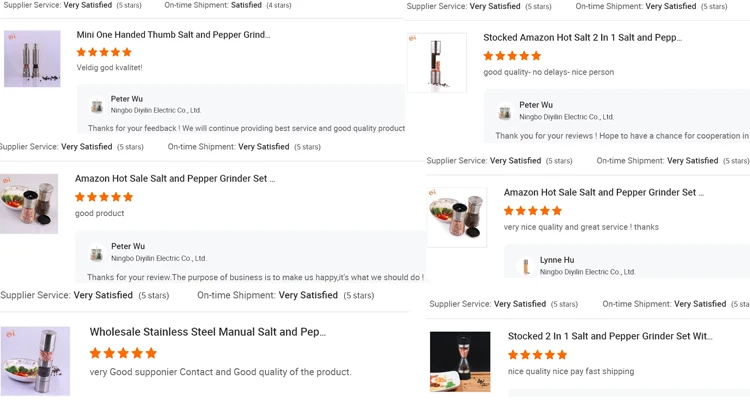
Task: Click Peter Wu's avatar above 'Thanks for your feedback' reply
Action: coord(97,105)
